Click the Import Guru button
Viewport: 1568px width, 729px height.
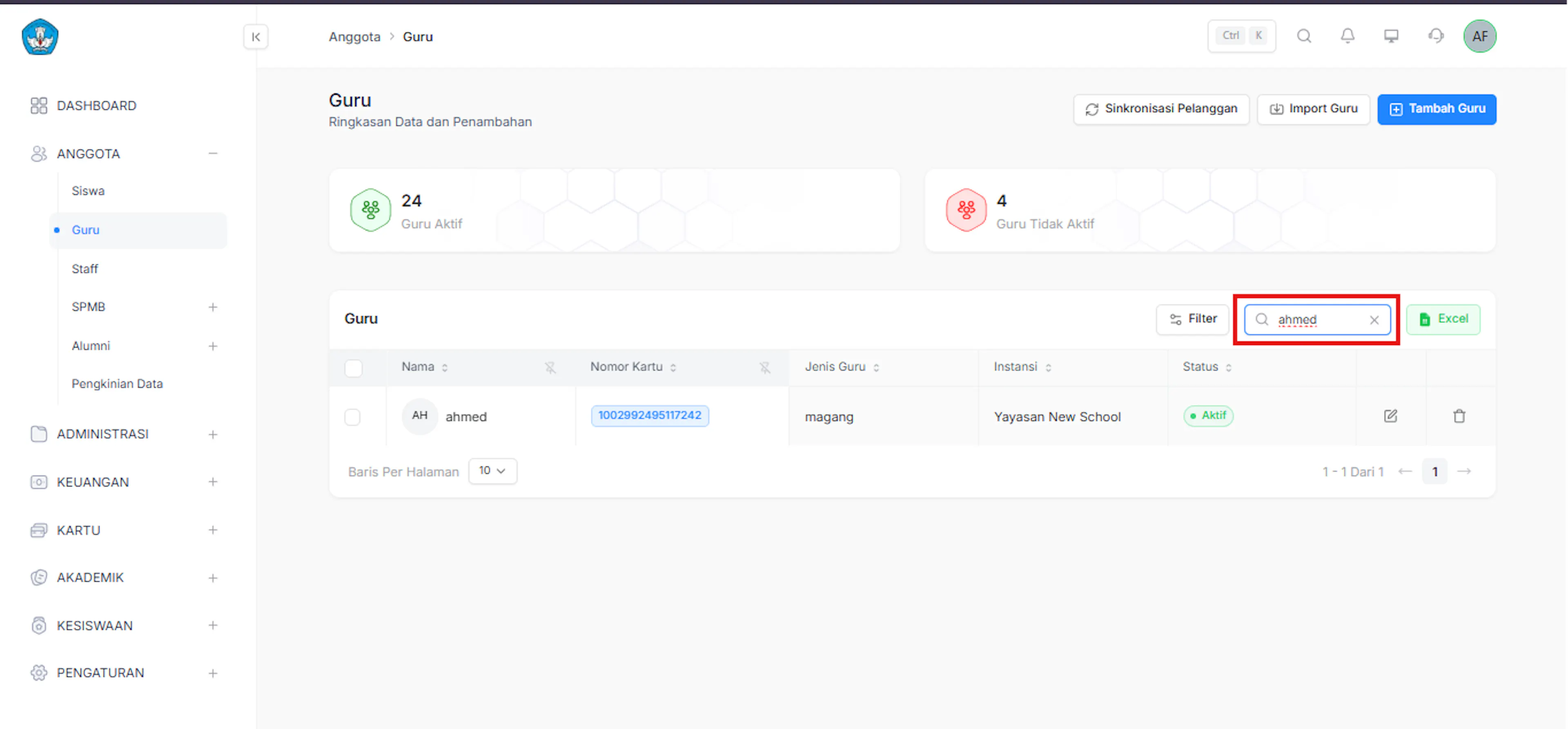[x=1313, y=109]
